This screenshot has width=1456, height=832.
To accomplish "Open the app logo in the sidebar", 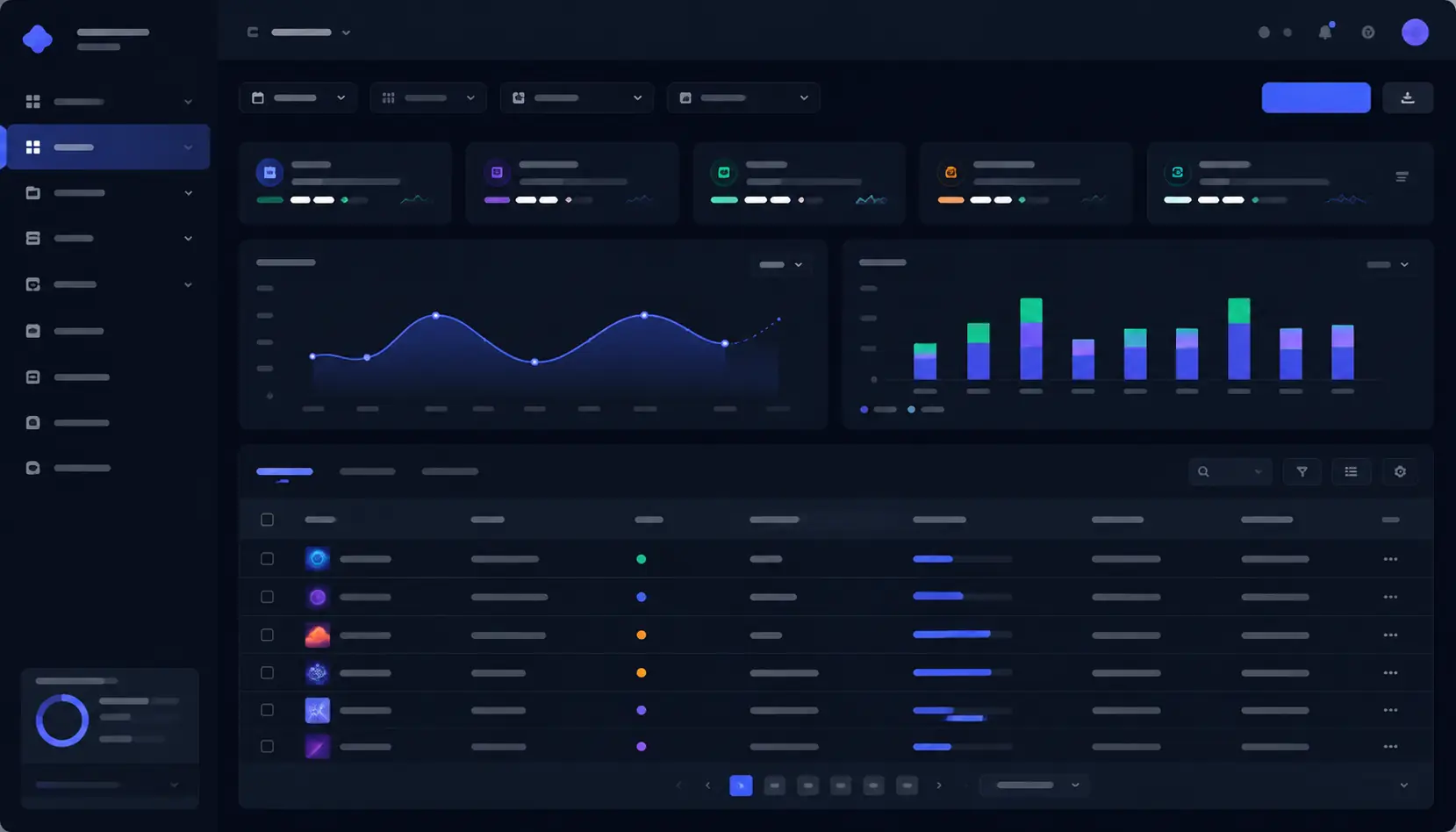I will point(37,39).
